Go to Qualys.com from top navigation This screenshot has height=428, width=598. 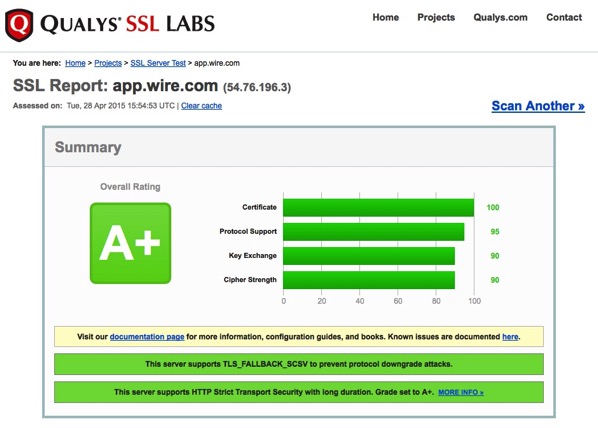tap(500, 18)
